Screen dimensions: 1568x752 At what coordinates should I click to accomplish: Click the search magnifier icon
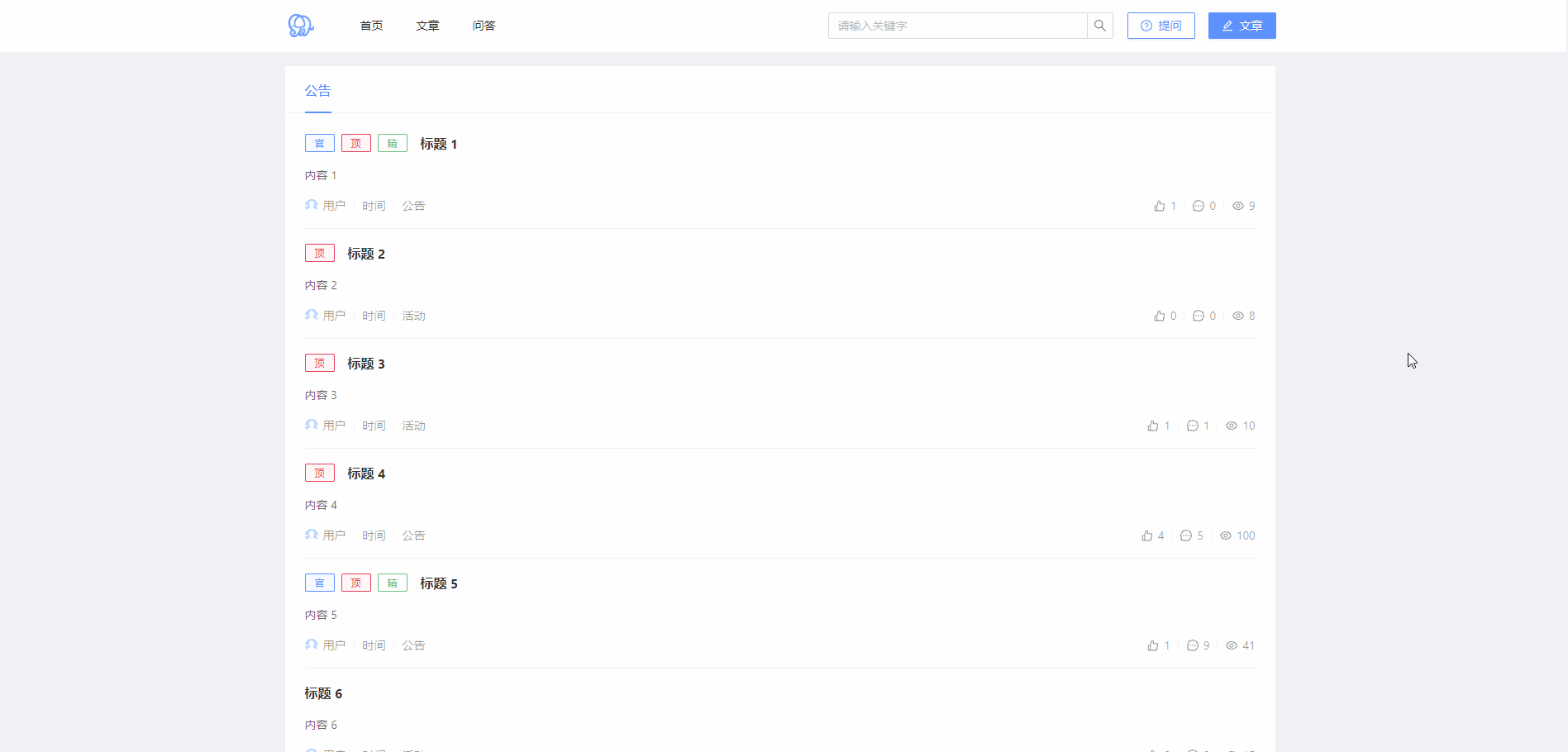[1100, 26]
